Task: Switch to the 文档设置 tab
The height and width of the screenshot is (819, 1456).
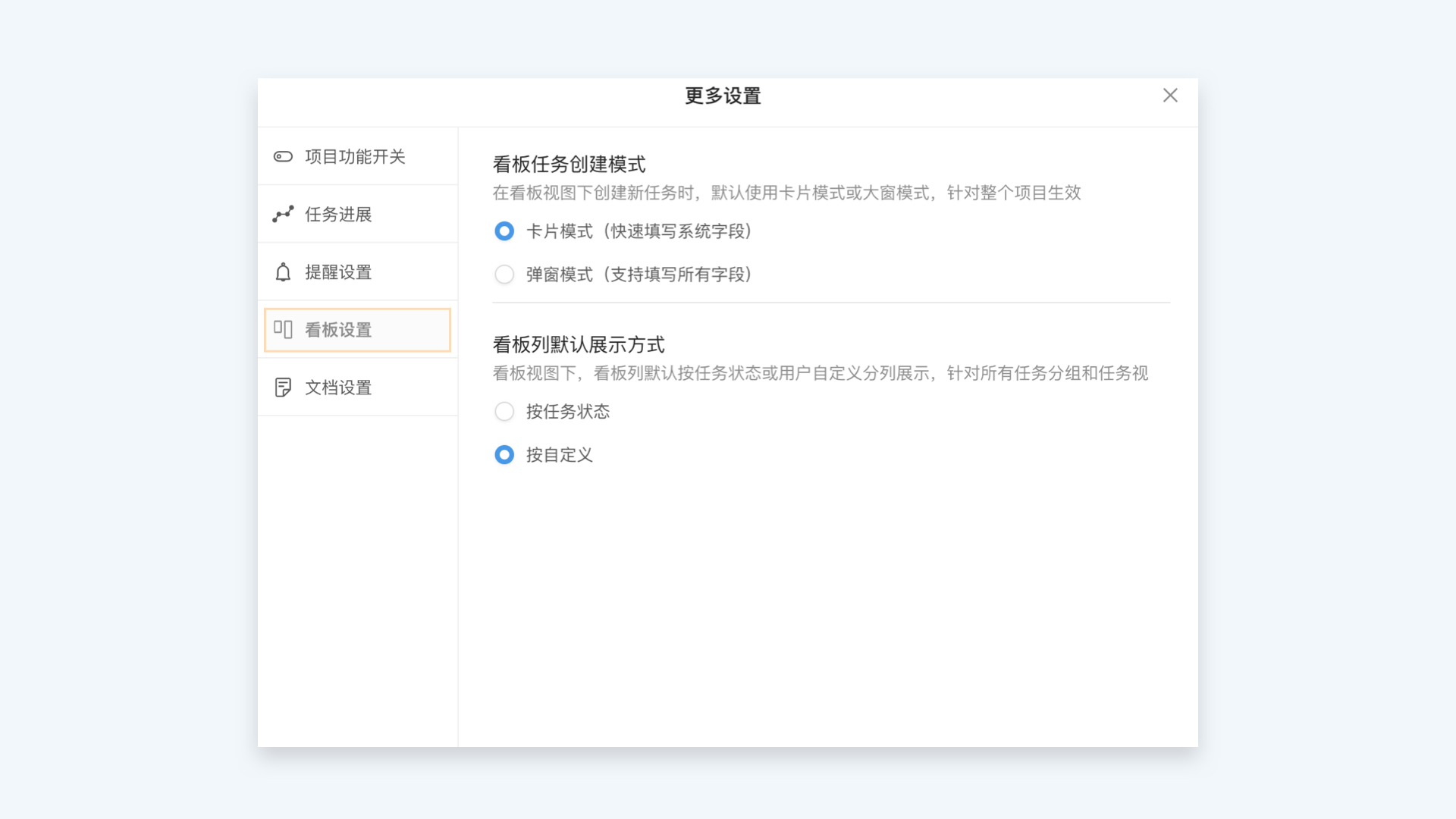Action: [338, 388]
